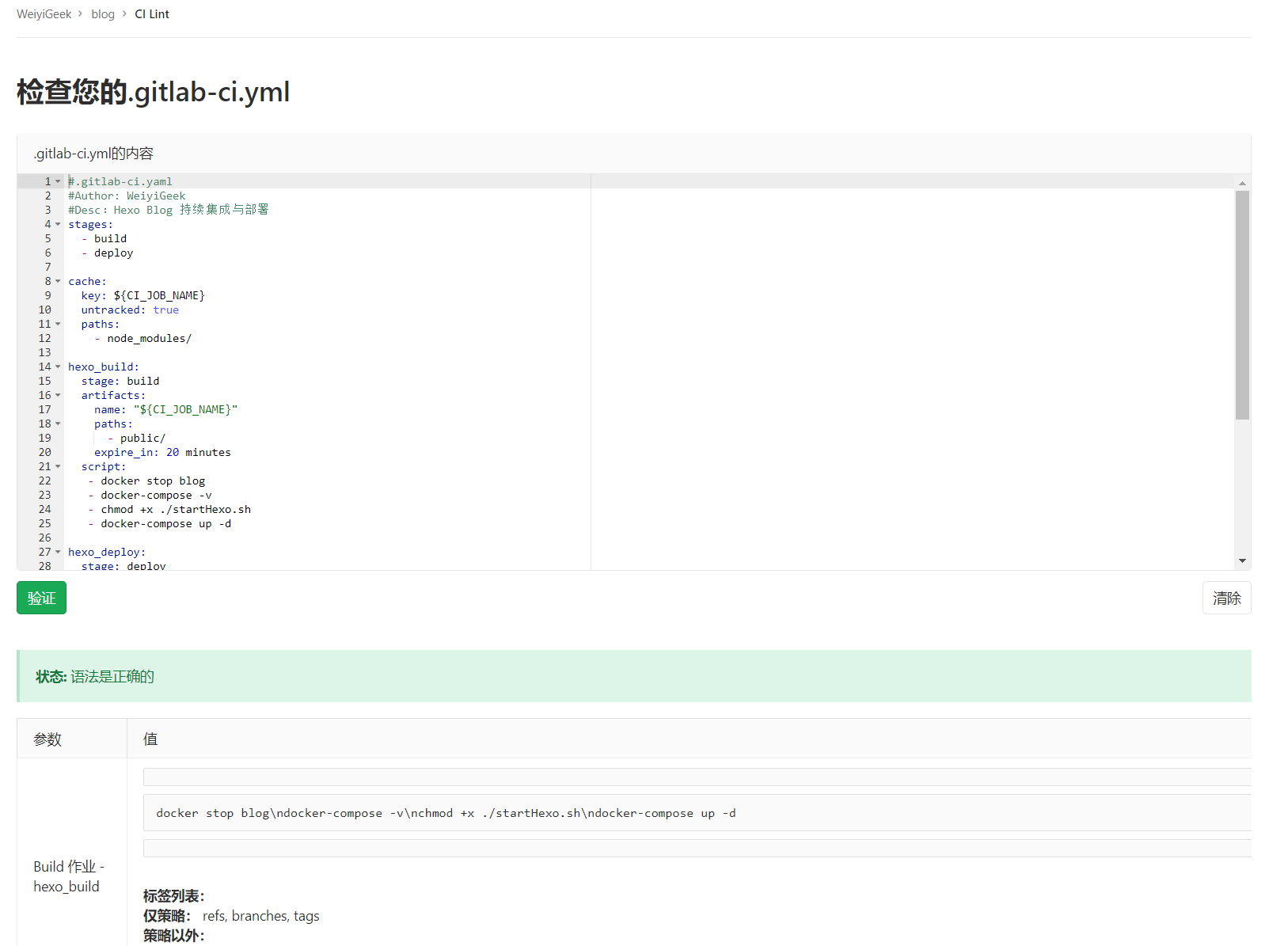Click the '- public/' line

(x=136, y=438)
